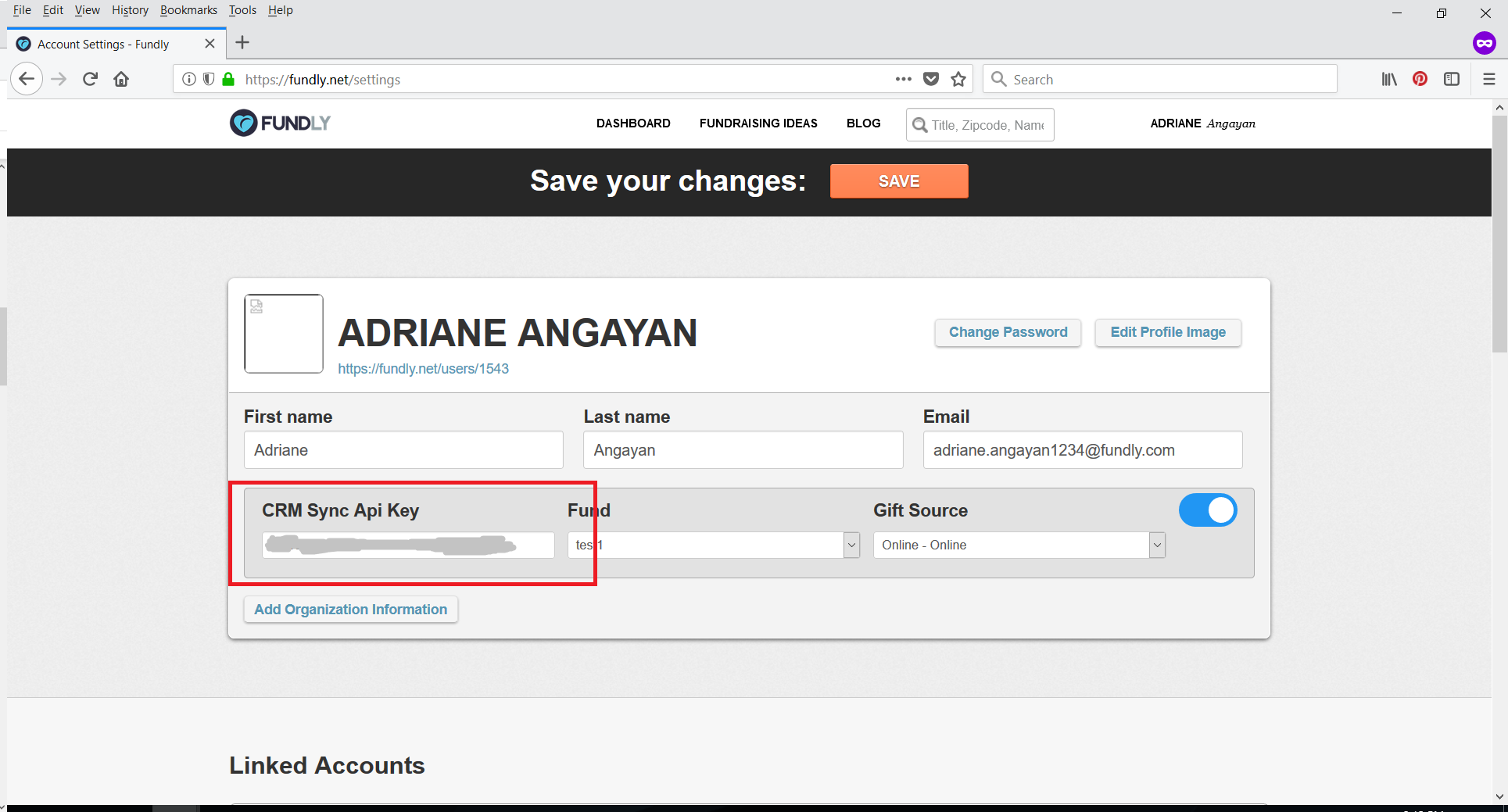Open the Bookmarks menu
The height and width of the screenshot is (812, 1508).
188,10
